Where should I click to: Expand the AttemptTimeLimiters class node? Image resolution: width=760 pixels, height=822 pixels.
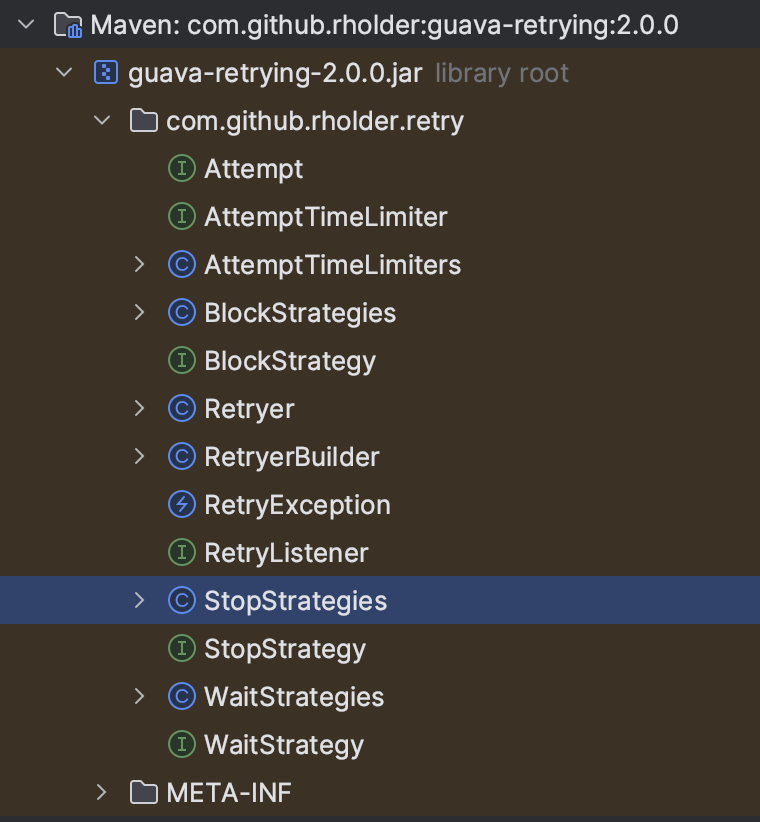coord(140,265)
